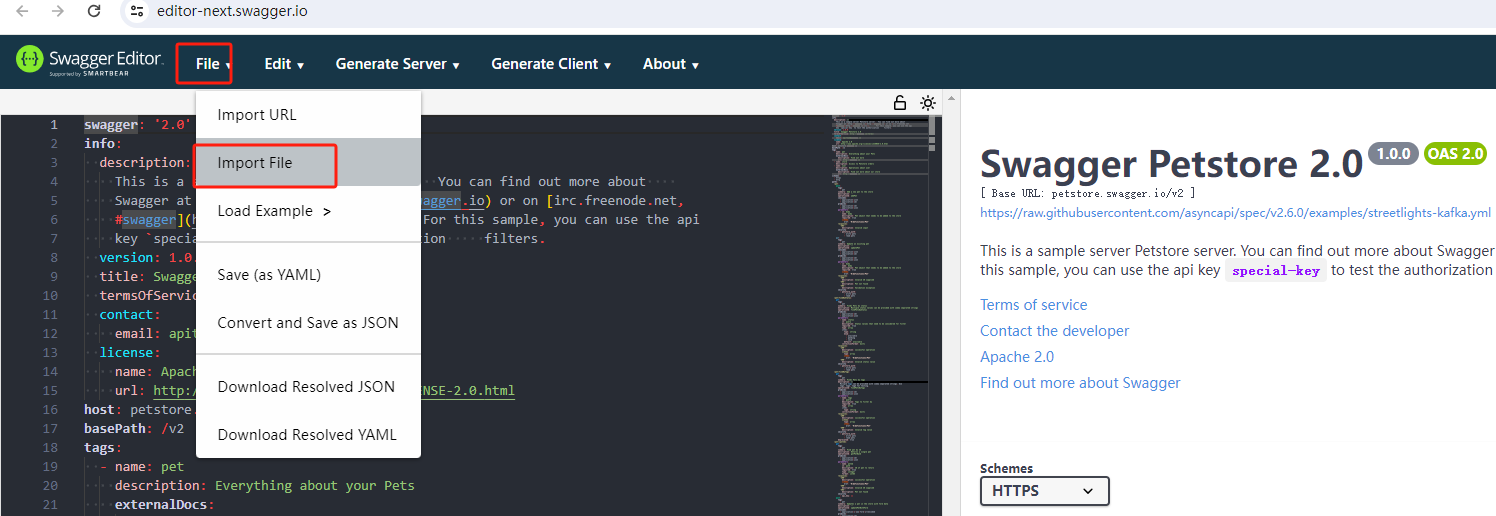1496x516 pixels.
Task: Reload the page with refresh icon
Action: point(94,11)
